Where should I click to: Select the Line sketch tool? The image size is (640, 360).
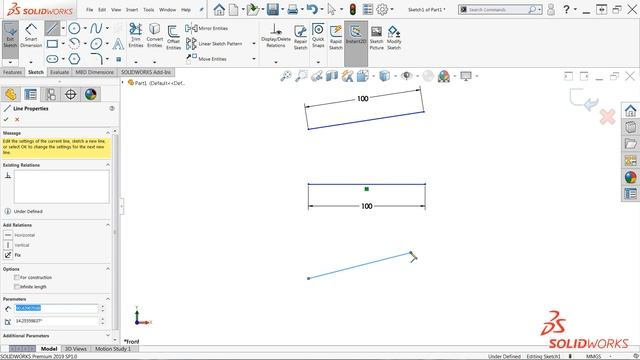(52, 28)
